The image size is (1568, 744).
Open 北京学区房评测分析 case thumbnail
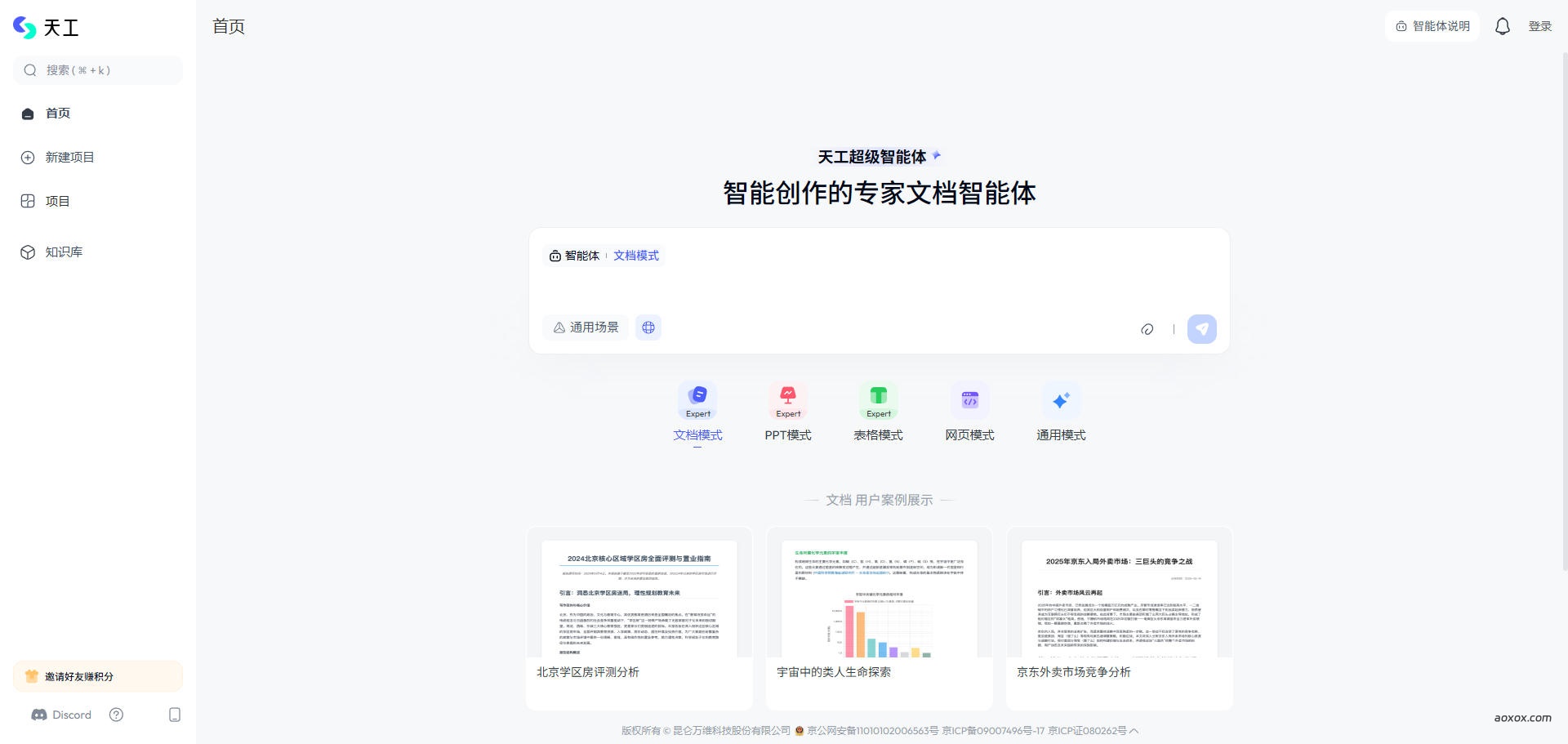coord(639,599)
